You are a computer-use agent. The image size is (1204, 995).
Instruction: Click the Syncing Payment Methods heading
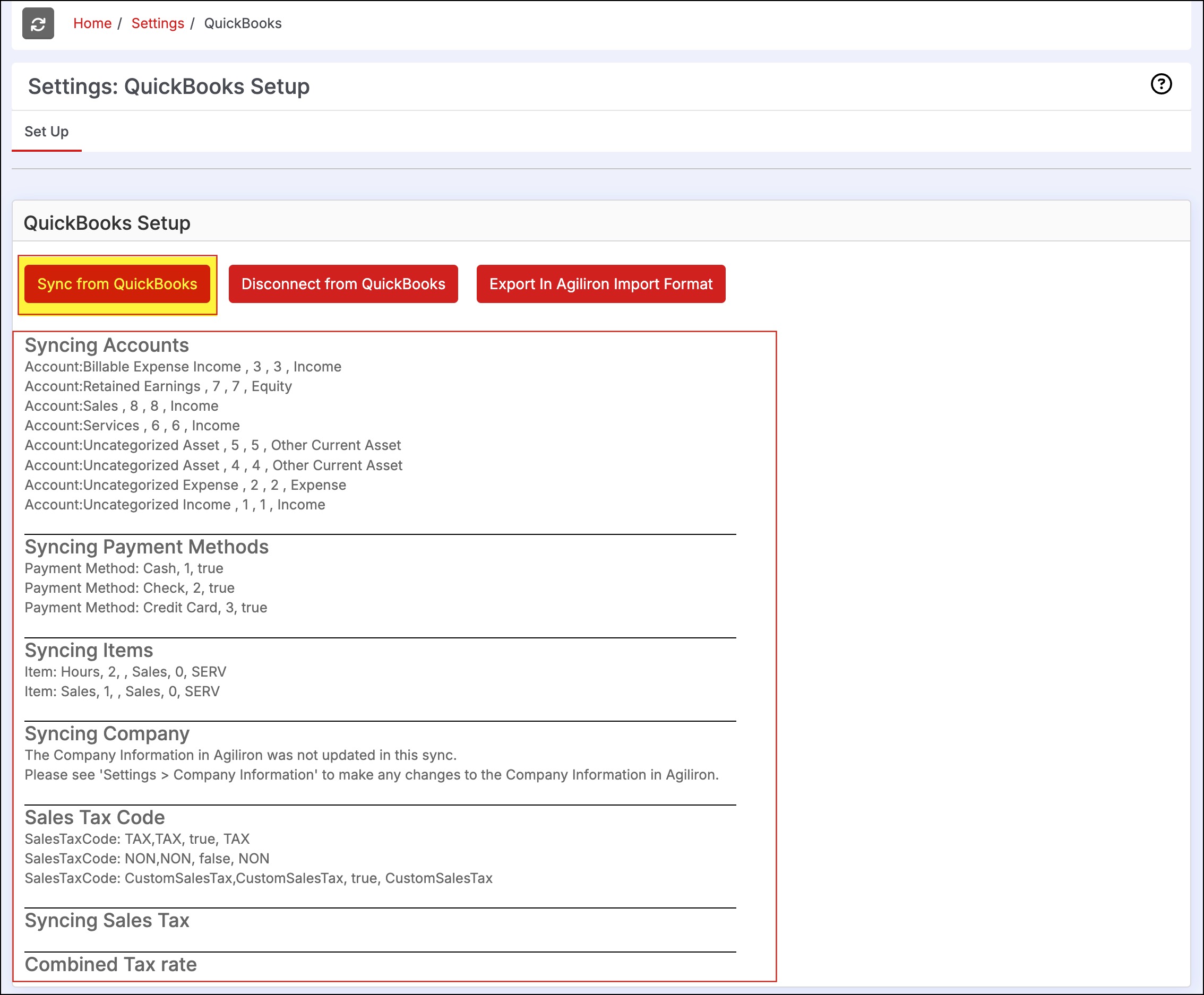146,547
